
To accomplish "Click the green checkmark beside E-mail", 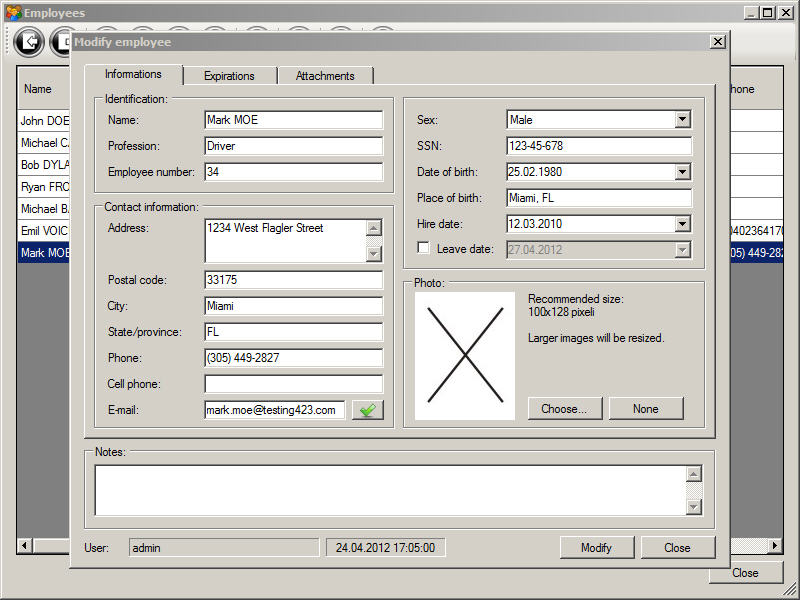I will click(368, 410).
